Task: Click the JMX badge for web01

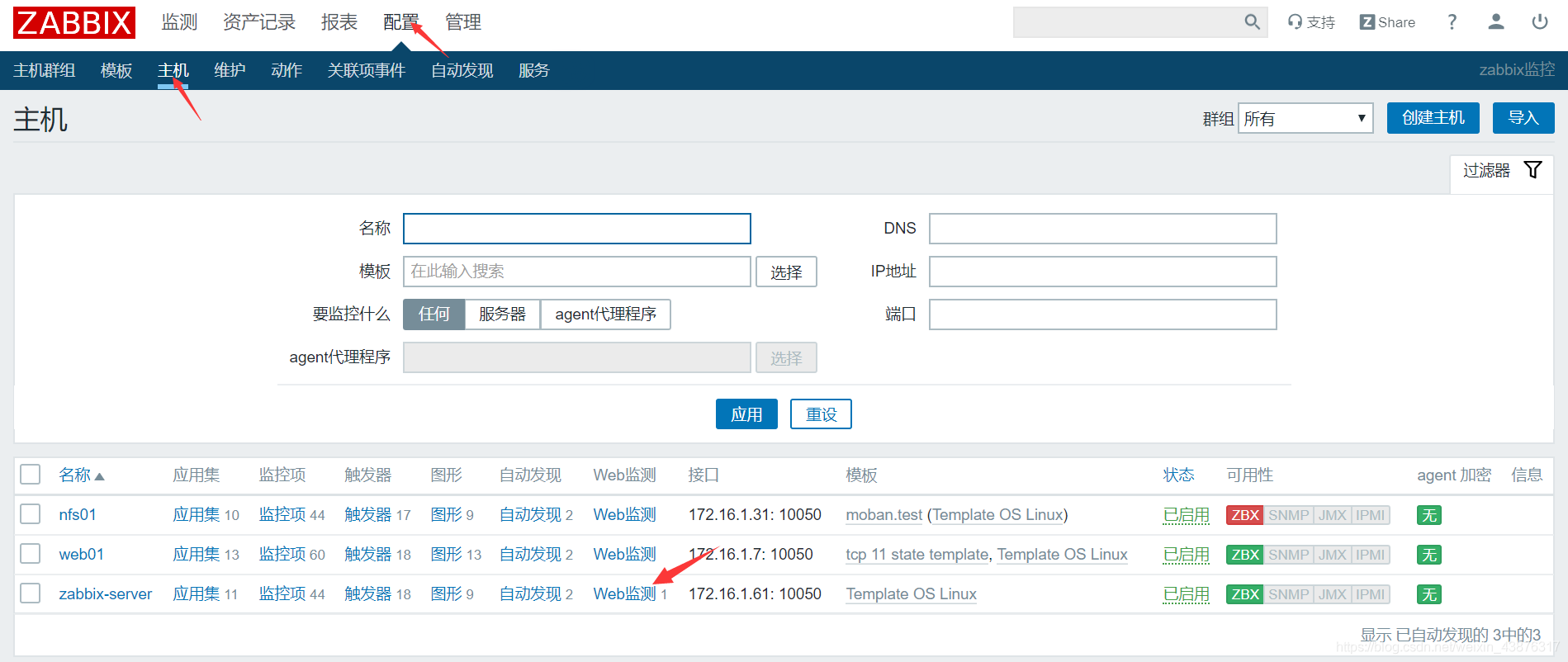Action: (x=1332, y=555)
